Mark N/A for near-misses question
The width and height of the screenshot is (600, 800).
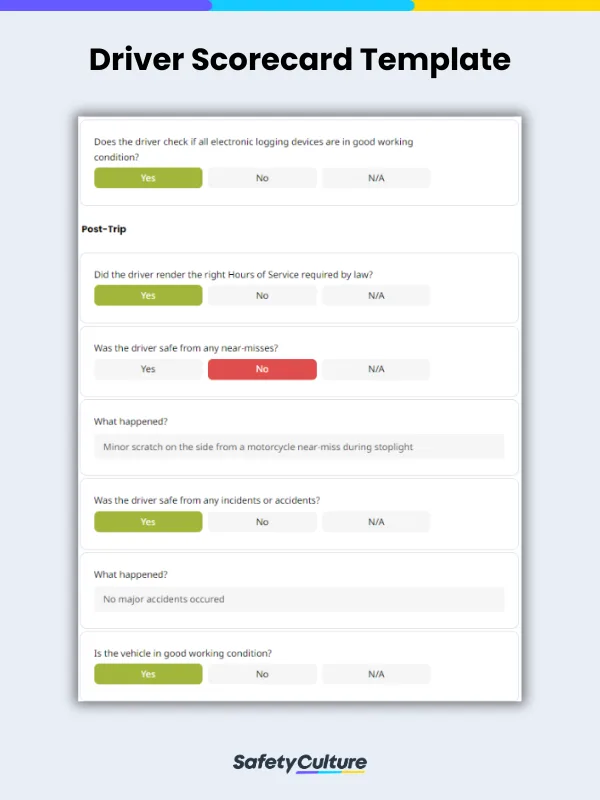[x=376, y=369]
